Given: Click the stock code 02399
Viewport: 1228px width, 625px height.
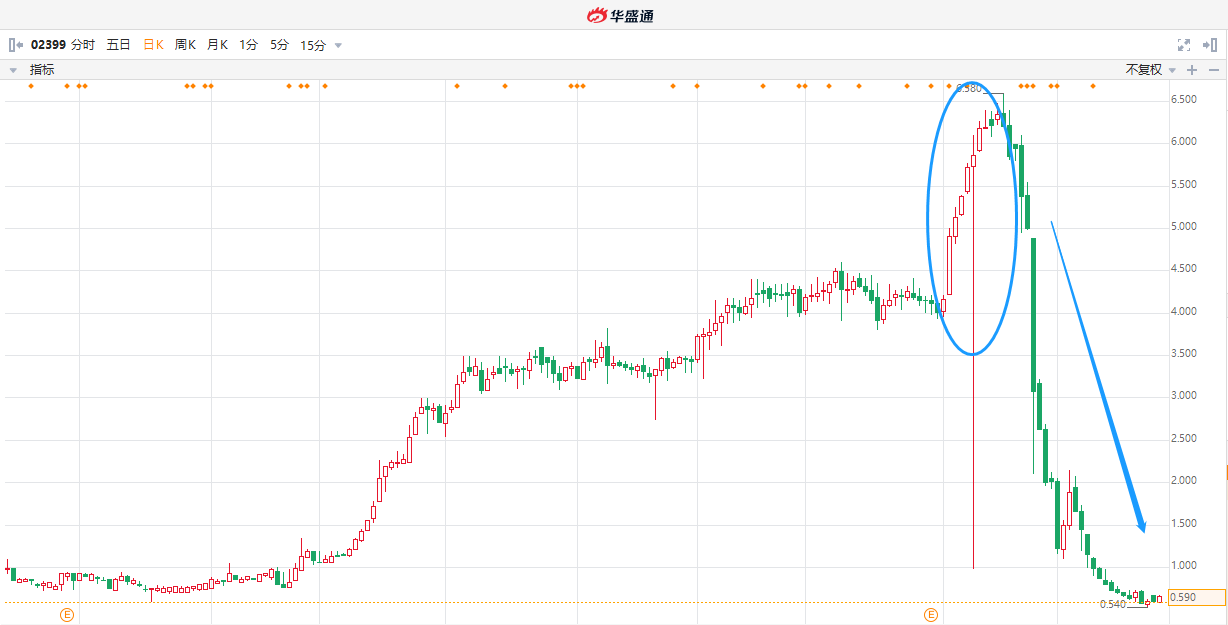Looking at the screenshot, I should coord(48,45).
